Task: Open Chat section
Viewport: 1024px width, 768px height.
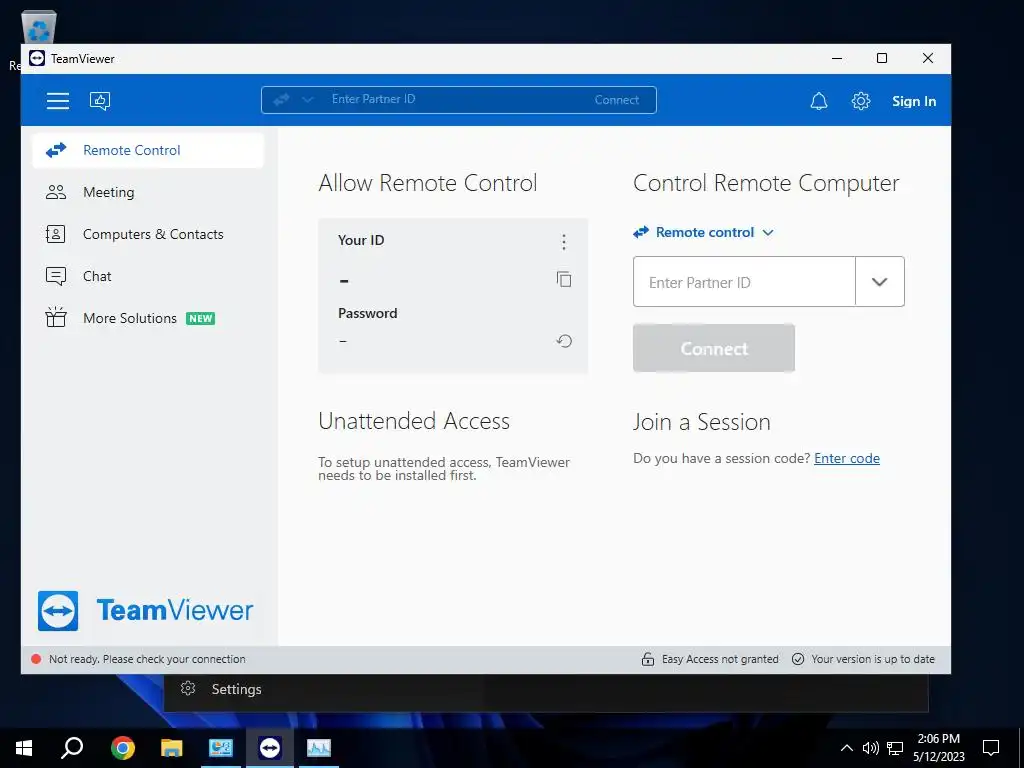Action: [x=148, y=276]
